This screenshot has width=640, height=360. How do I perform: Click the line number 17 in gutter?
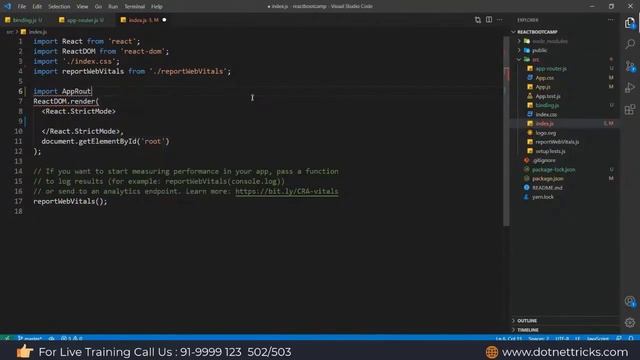point(18,201)
